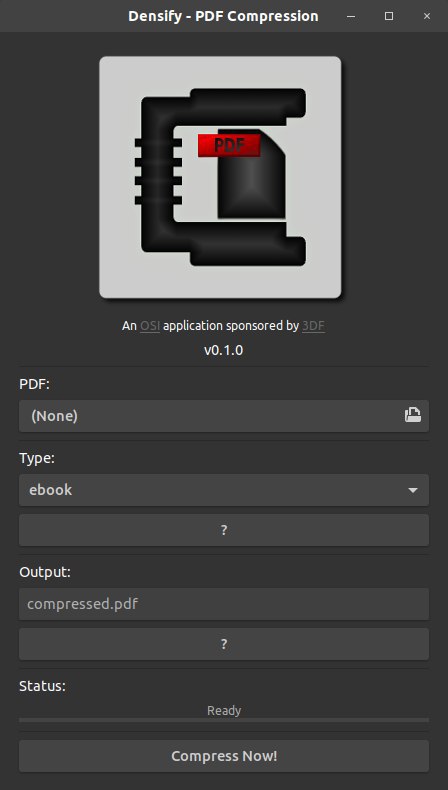The image size is (448, 790).
Task: Choose a PDF via the (None) selector
Action: coord(224,416)
